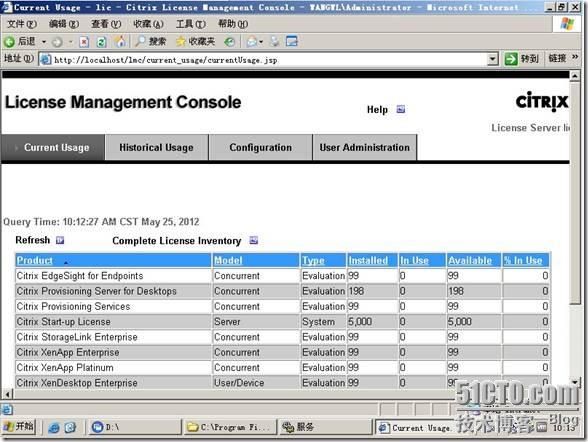The height and width of the screenshot is (442, 588).
Task: Sort table by Available column header
Action: tap(470, 260)
